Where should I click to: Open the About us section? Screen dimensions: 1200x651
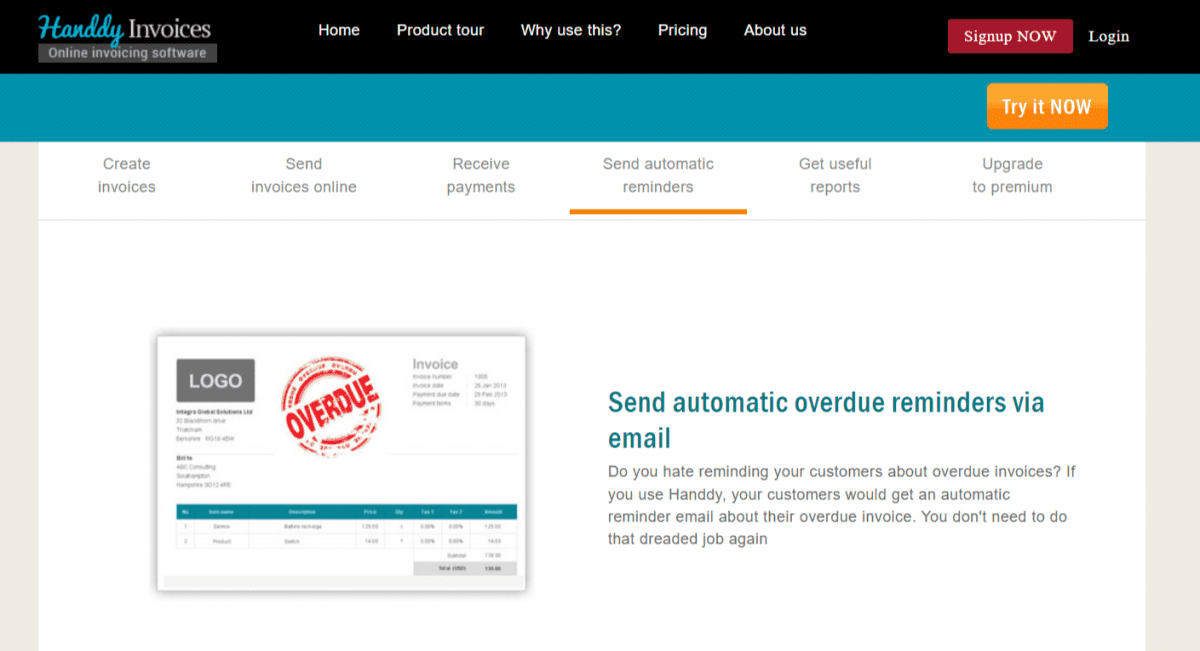pos(775,30)
